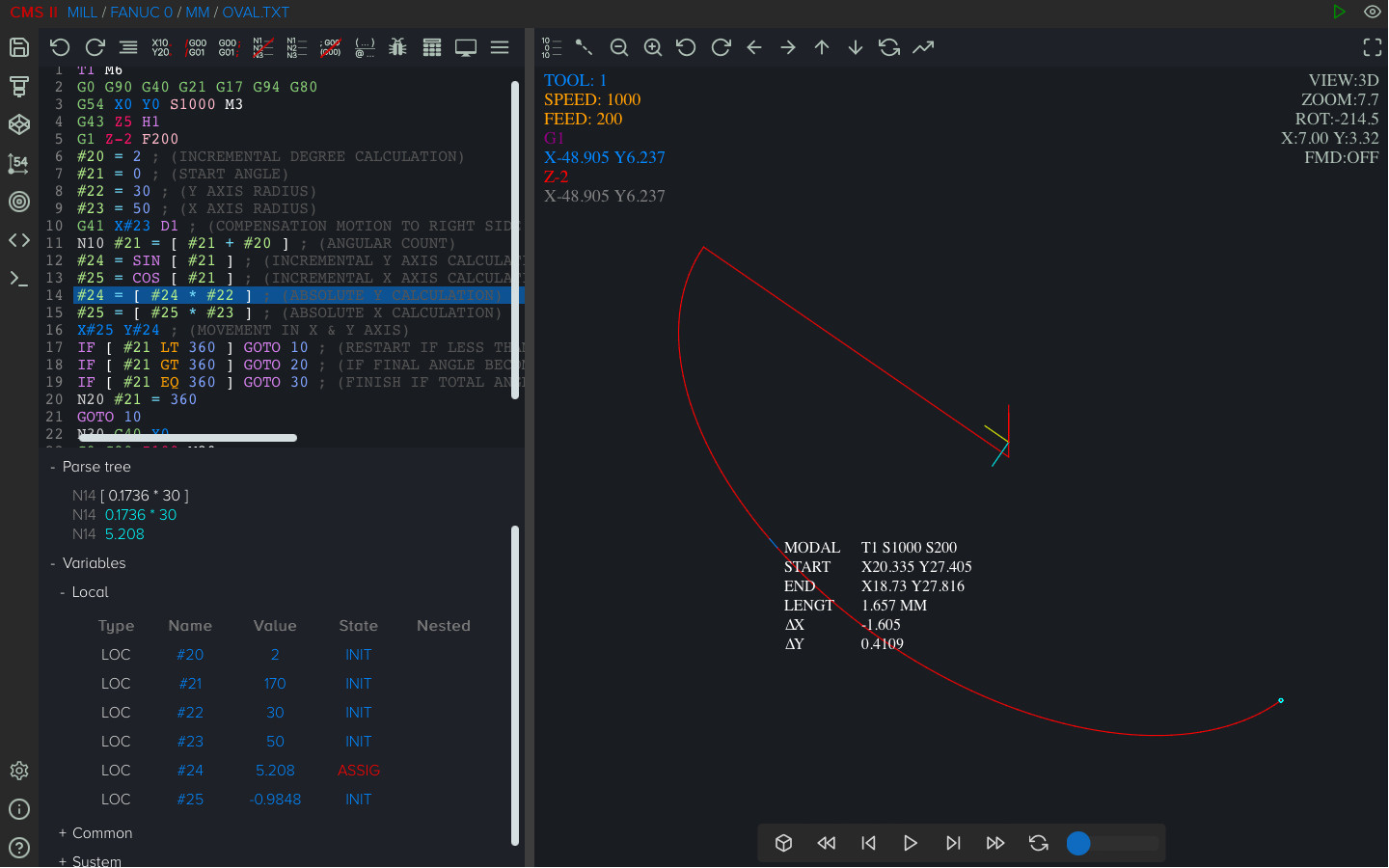The image size is (1389, 868).
Task: Click the rewind button in playback bar
Action: 827,843
